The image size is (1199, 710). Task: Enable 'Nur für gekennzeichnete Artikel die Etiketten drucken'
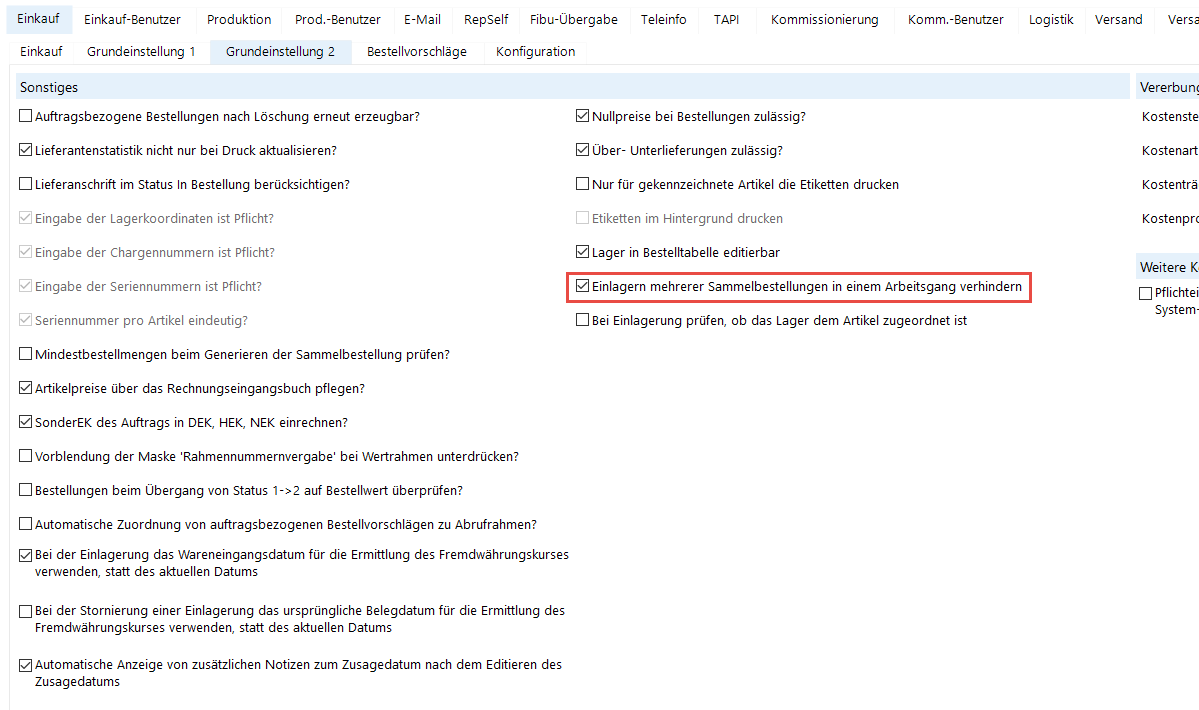click(x=583, y=184)
